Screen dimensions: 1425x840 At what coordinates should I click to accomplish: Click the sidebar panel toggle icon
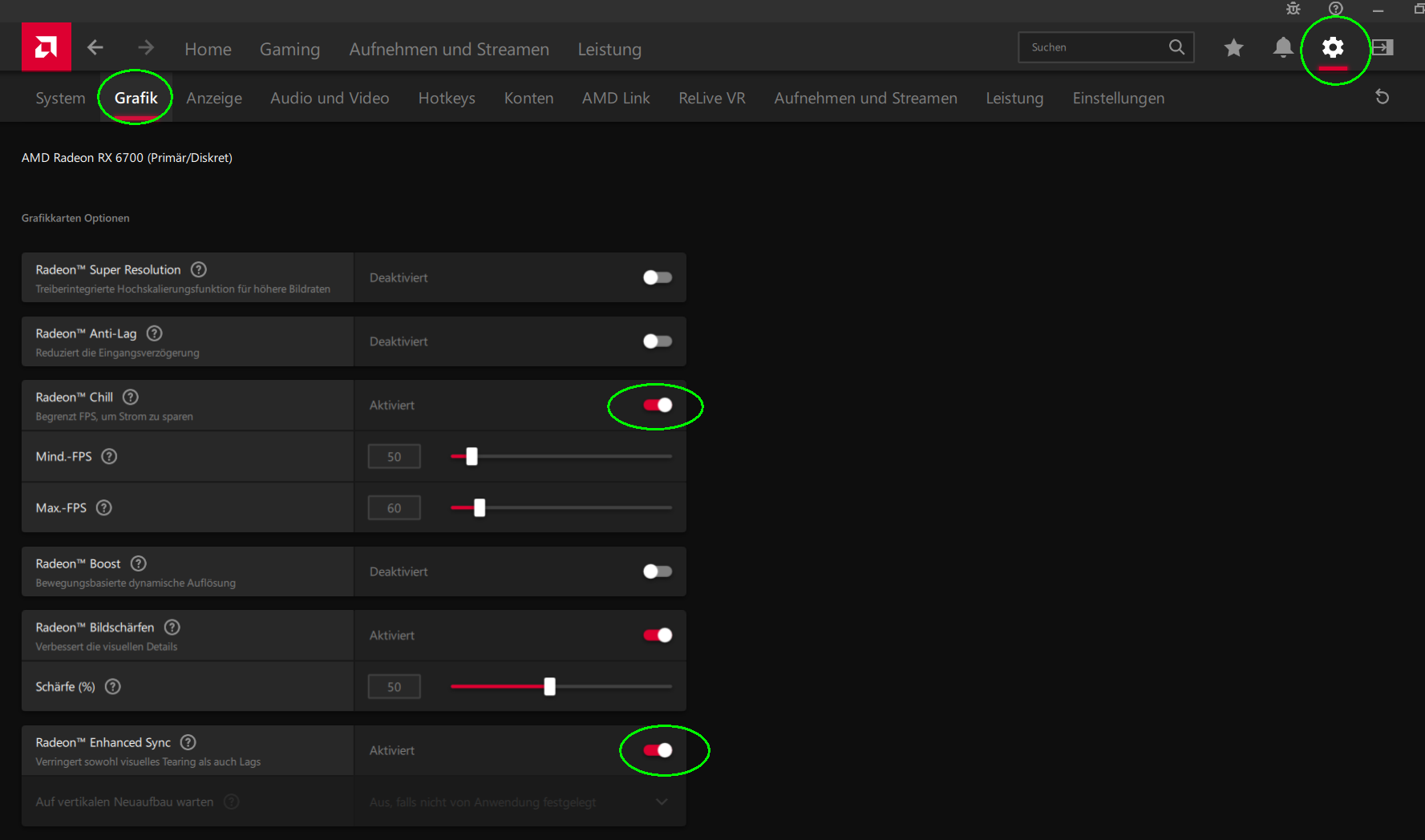click(x=1382, y=48)
